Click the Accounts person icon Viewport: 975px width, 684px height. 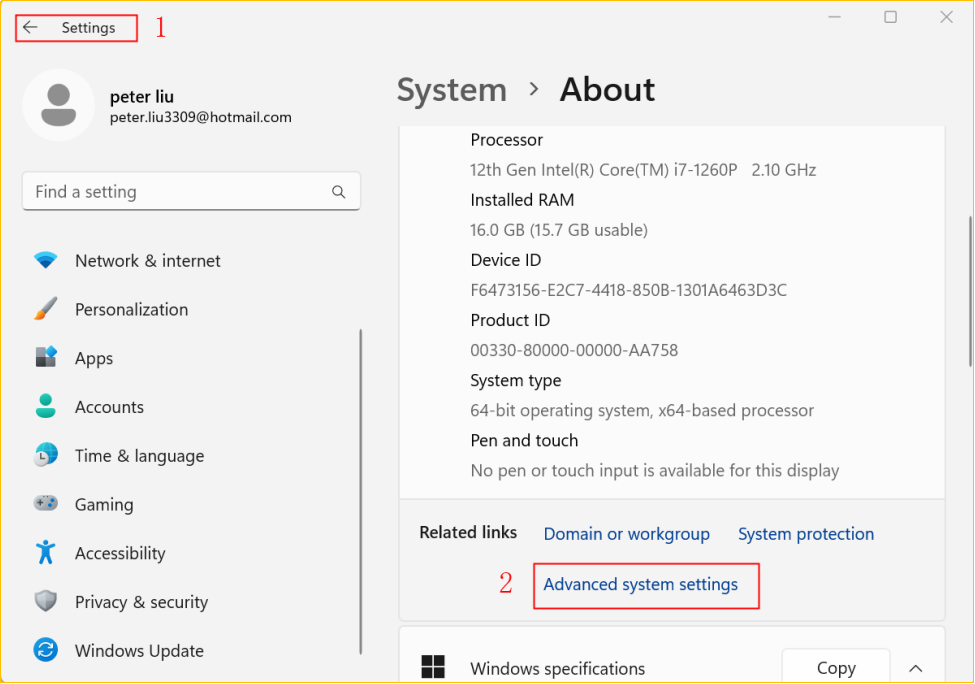click(46, 407)
